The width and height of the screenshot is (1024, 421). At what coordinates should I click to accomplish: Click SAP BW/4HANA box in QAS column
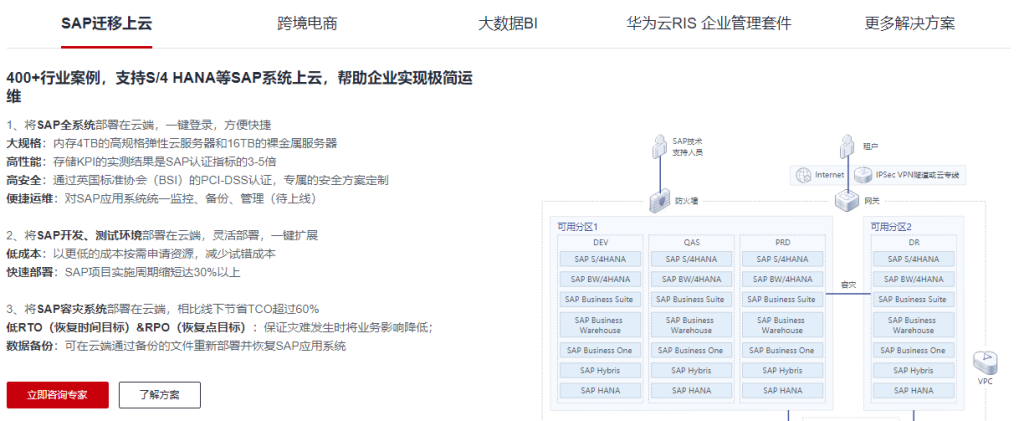click(x=691, y=279)
